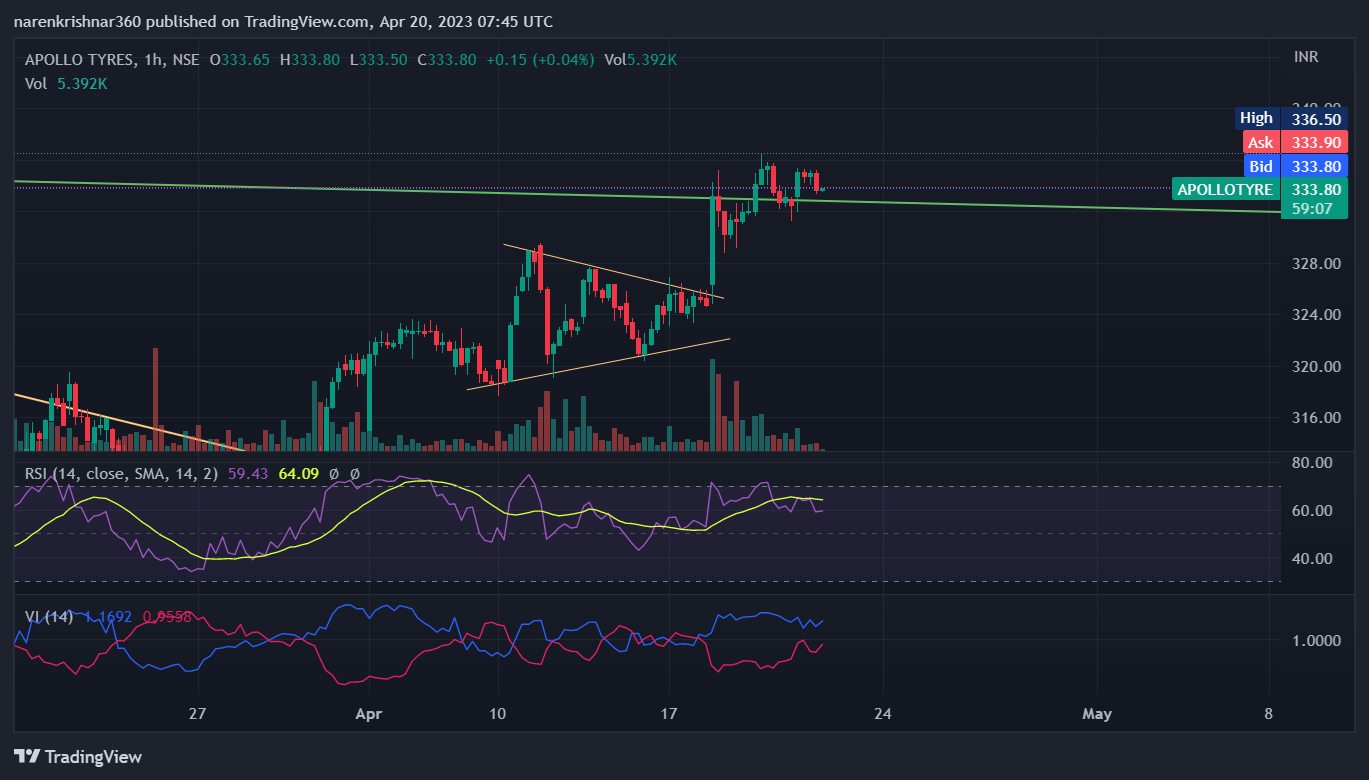
Task: Click the TradingView logo
Action: coord(78,757)
